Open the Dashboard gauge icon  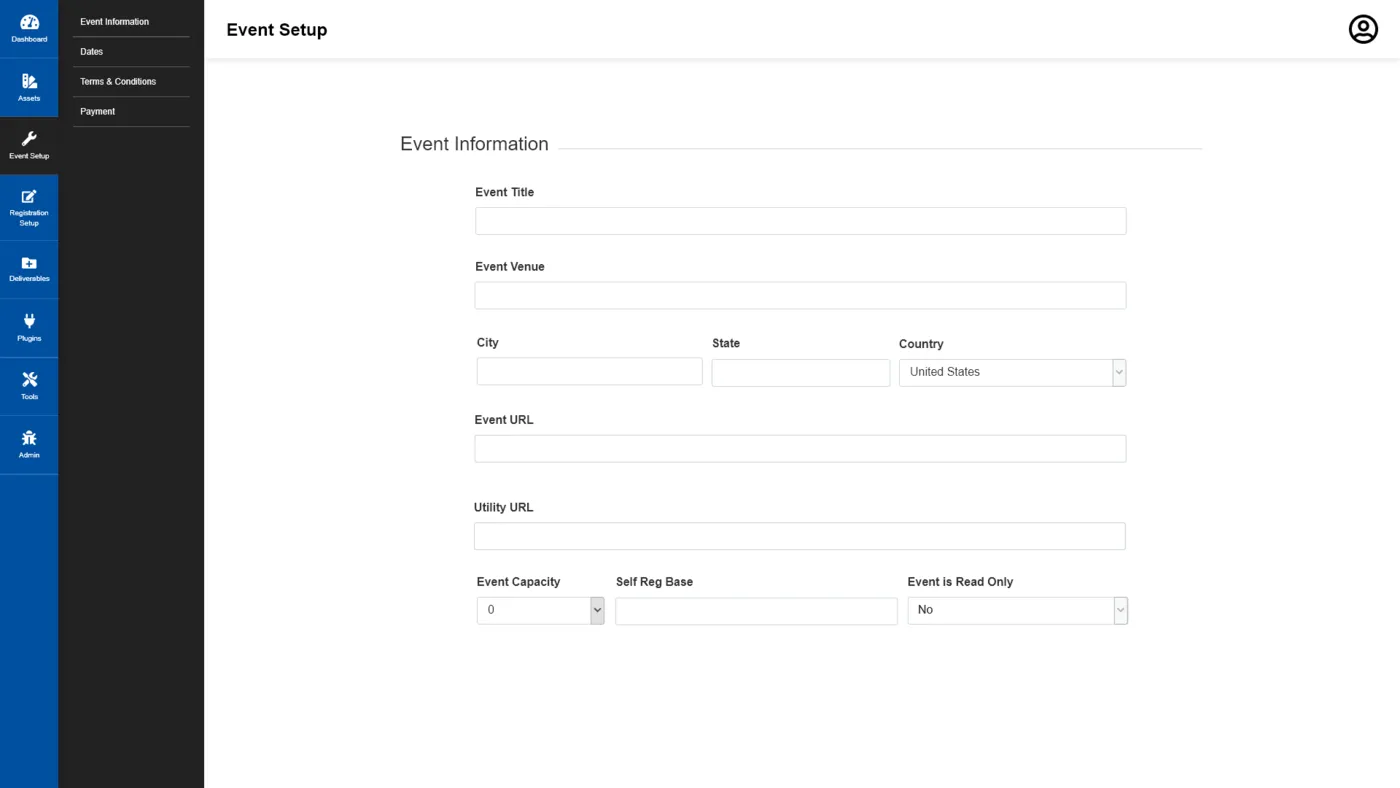[29, 22]
